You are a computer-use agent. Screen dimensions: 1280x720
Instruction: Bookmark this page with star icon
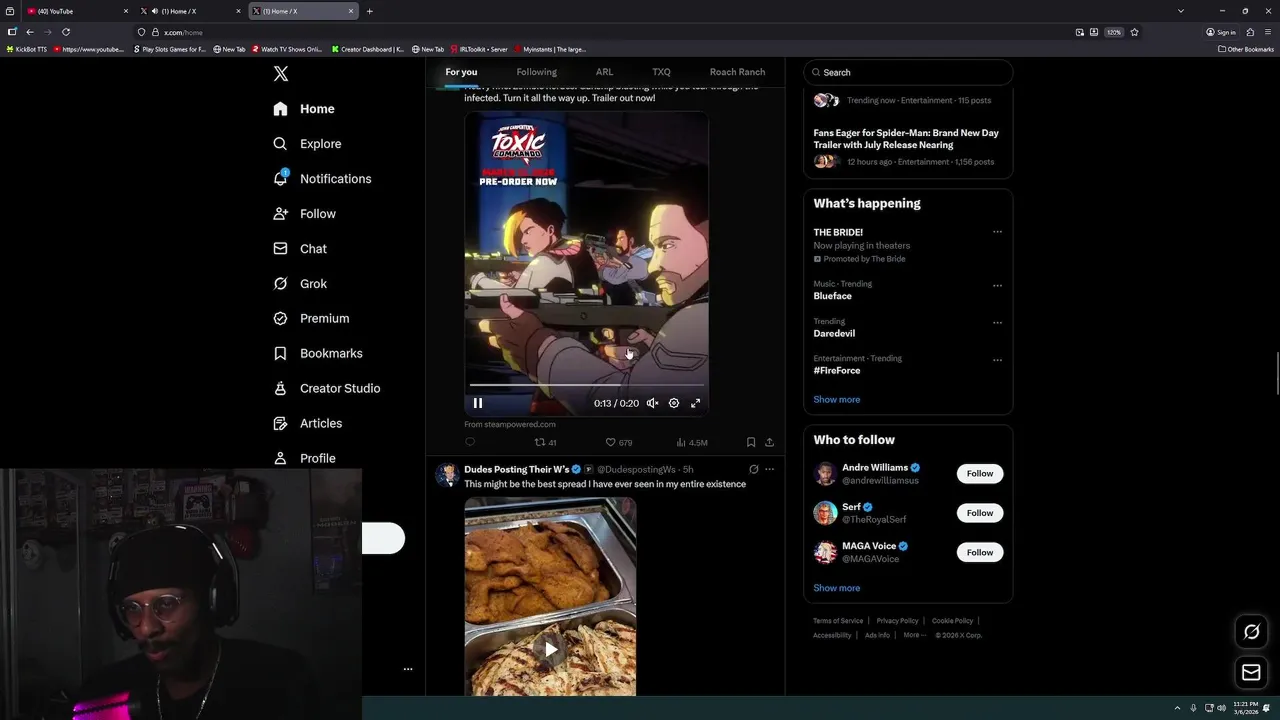click(x=1134, y=32)
